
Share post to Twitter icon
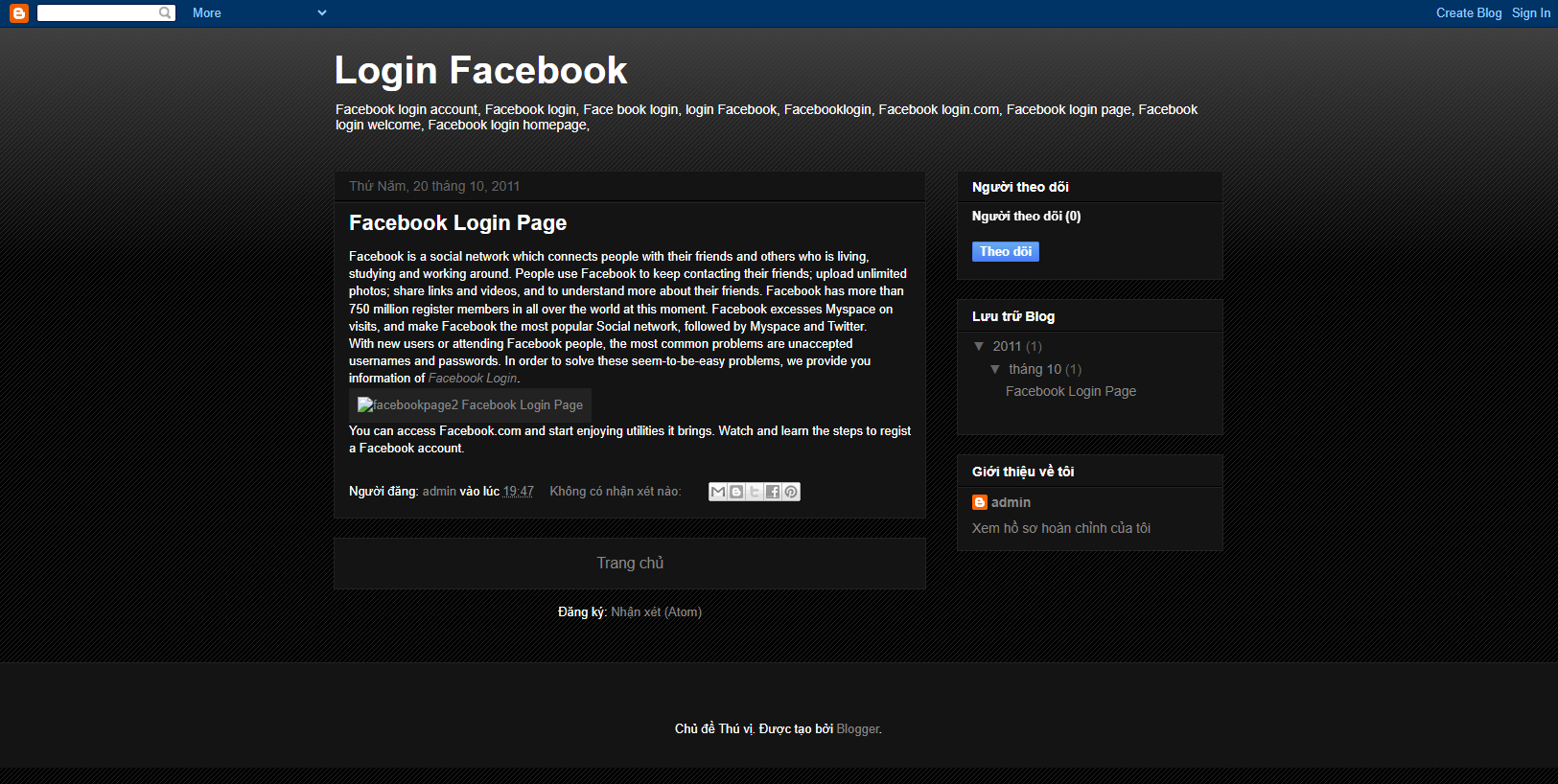755,492
